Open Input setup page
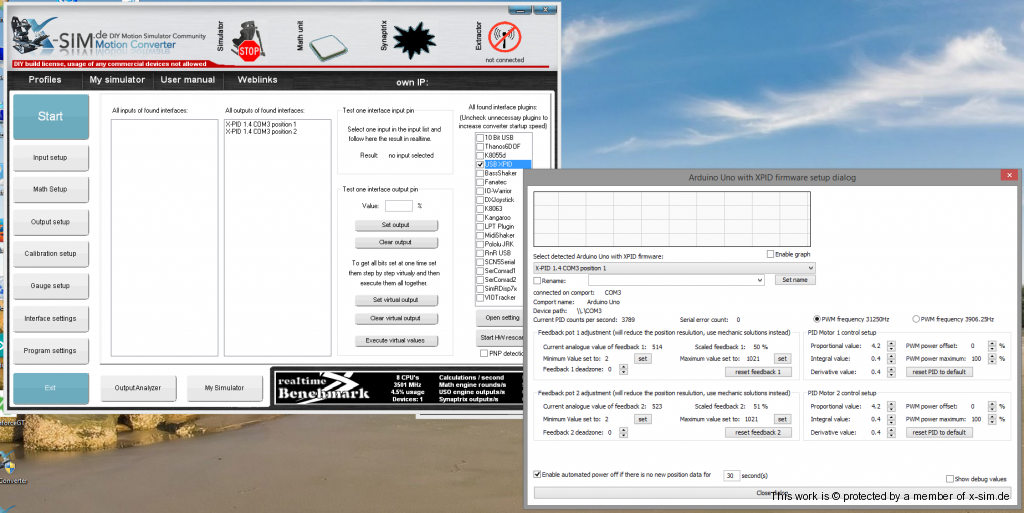This screenshot has width=1024, height=513. click(50, 157)
